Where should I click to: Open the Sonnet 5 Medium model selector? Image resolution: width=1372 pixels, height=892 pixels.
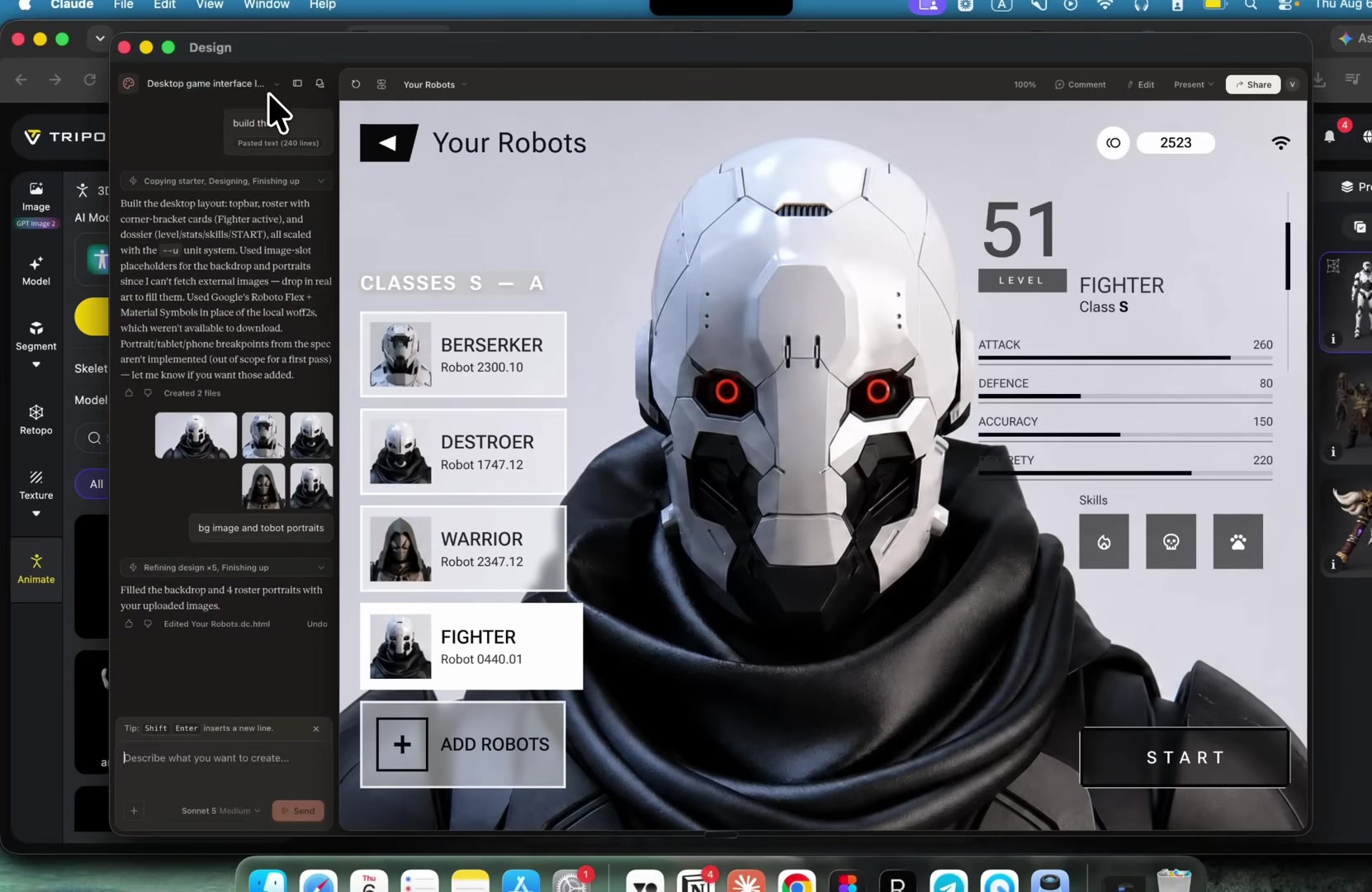[x=220, y=810]
